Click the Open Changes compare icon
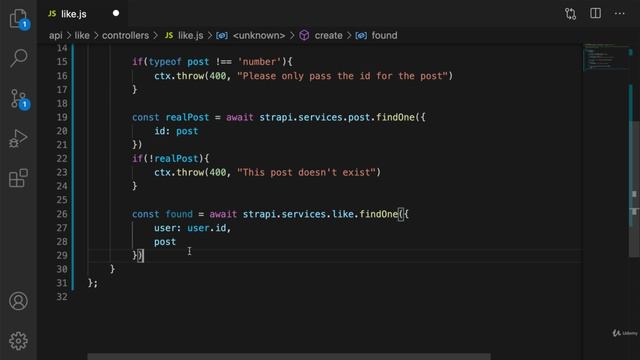This screenshot has width=640, height=360. point(571,14)
